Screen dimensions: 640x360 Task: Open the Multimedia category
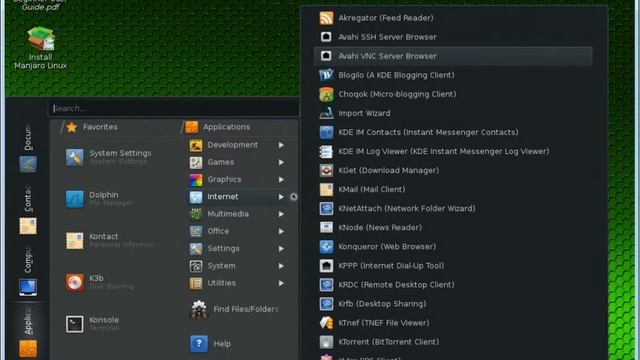pos(237,214)
